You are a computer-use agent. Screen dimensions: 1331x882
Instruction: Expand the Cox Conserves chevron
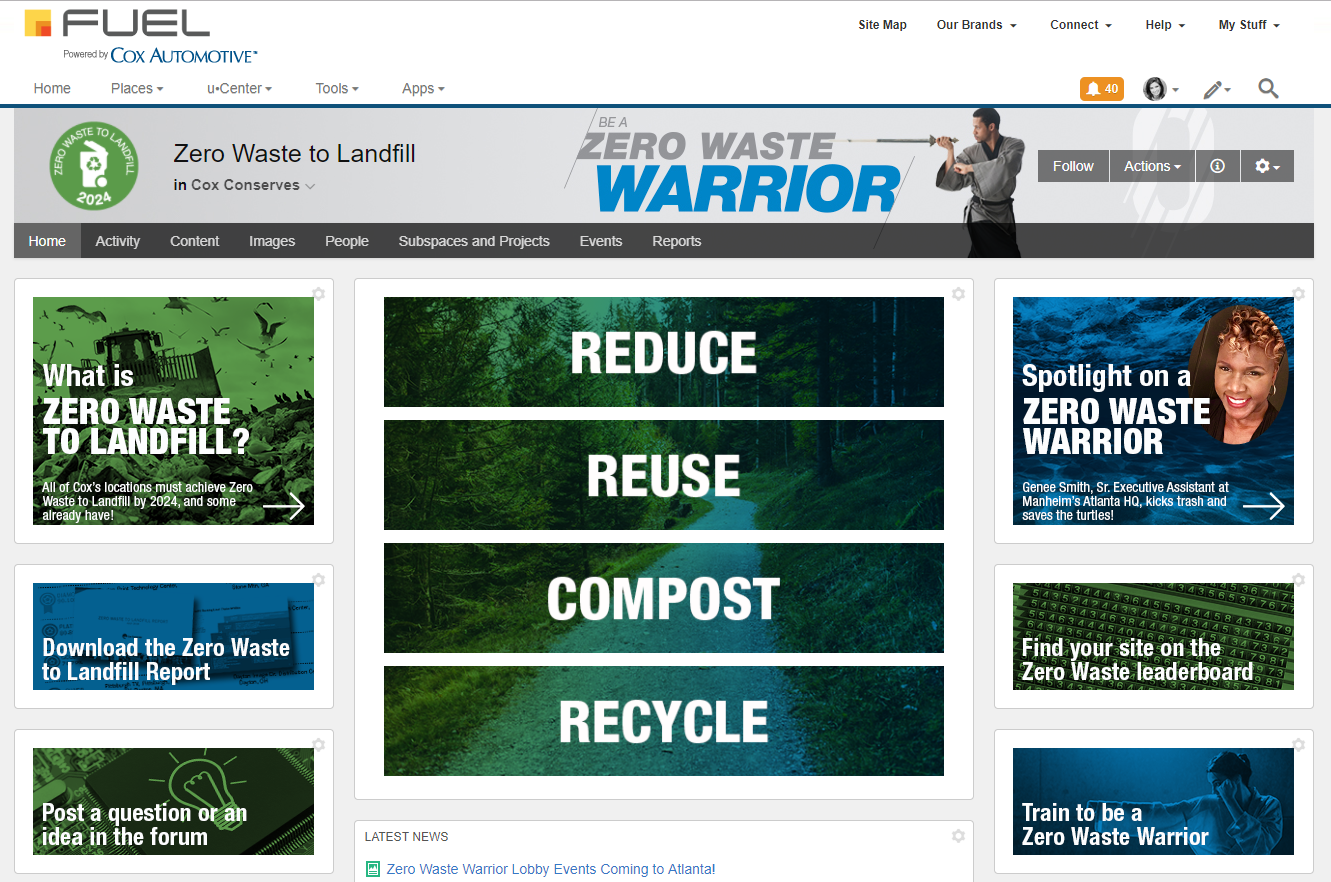[310, 186]
